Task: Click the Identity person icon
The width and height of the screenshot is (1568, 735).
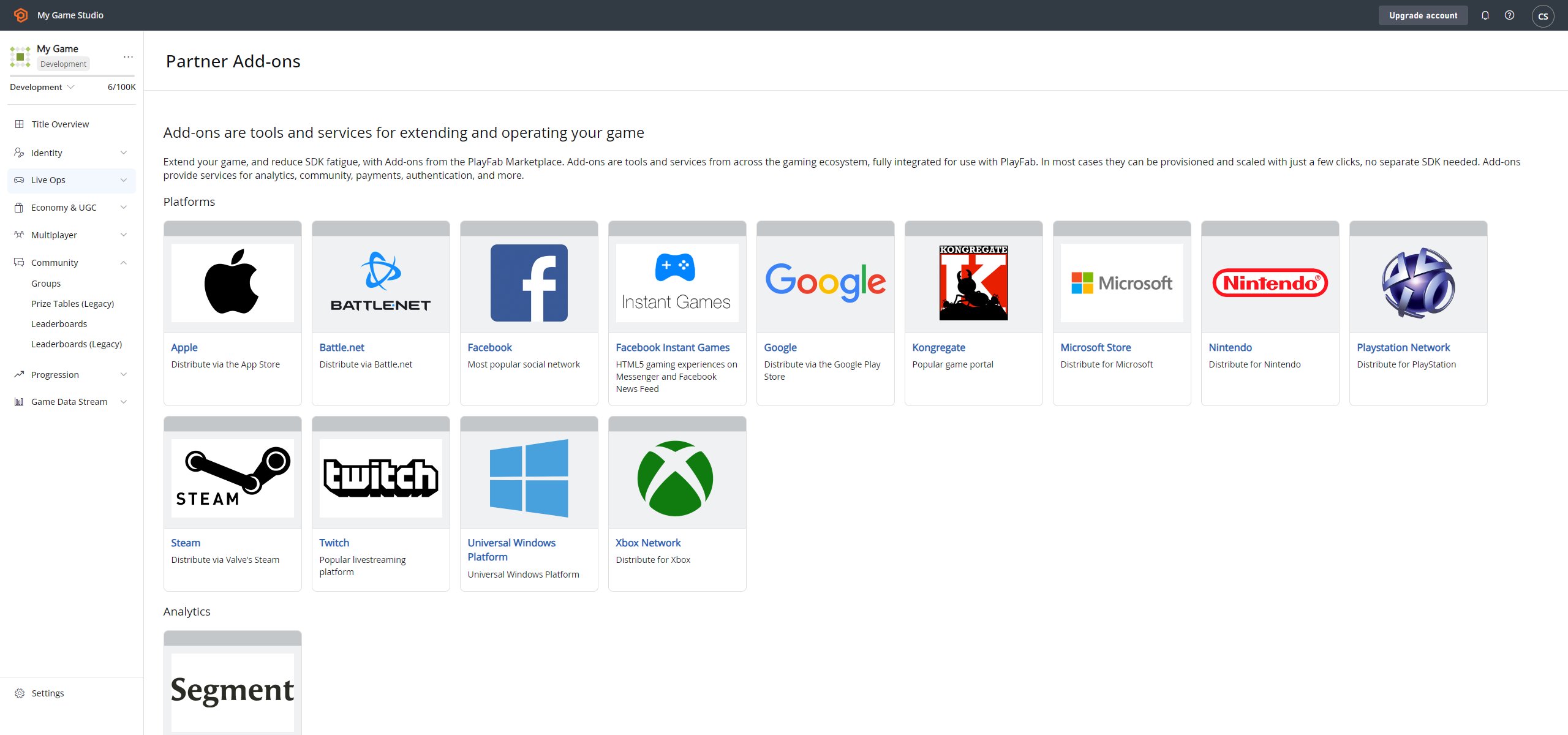Action: [20, 153]
